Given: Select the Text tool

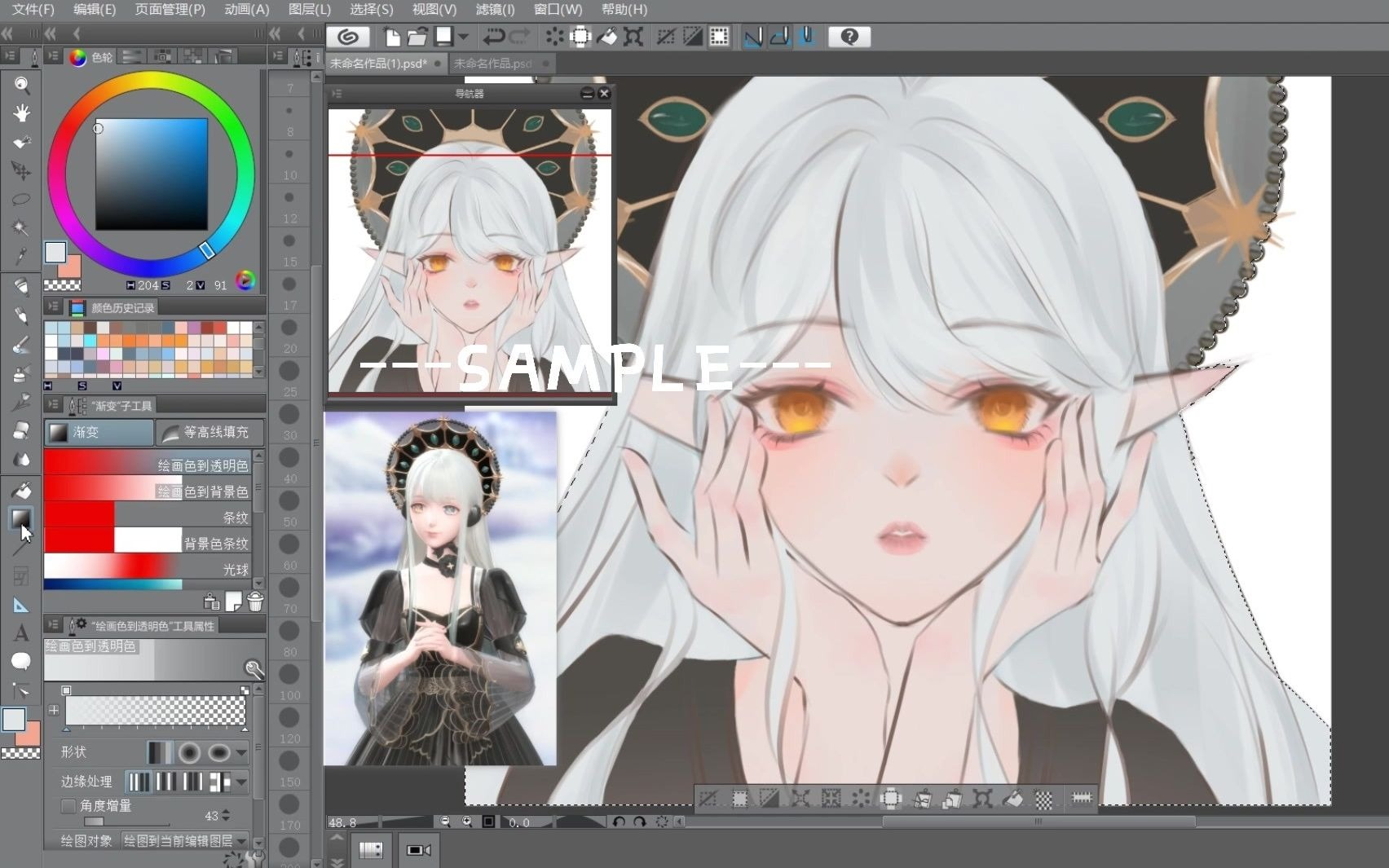Looking at the screenshot, I should [22, 632].
